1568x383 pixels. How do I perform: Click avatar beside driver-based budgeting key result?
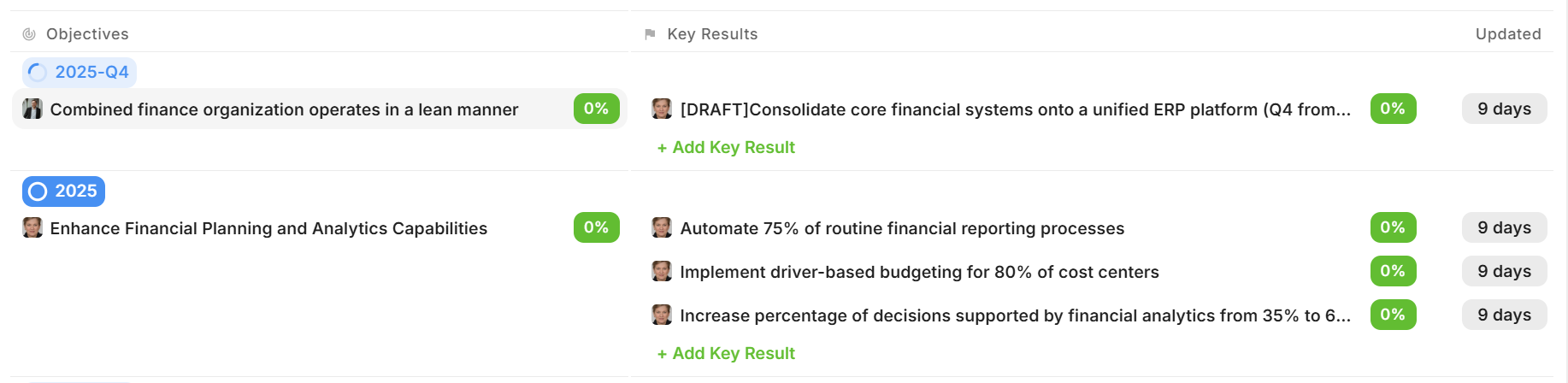[662, 271]
